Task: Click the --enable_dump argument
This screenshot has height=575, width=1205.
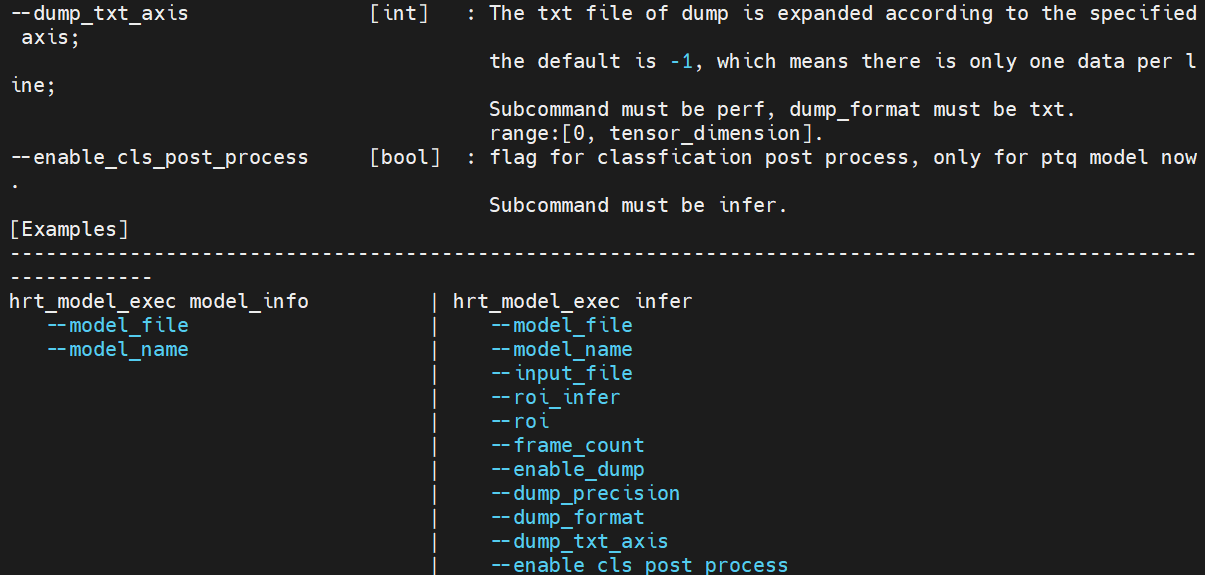Action: coord(567,470)
